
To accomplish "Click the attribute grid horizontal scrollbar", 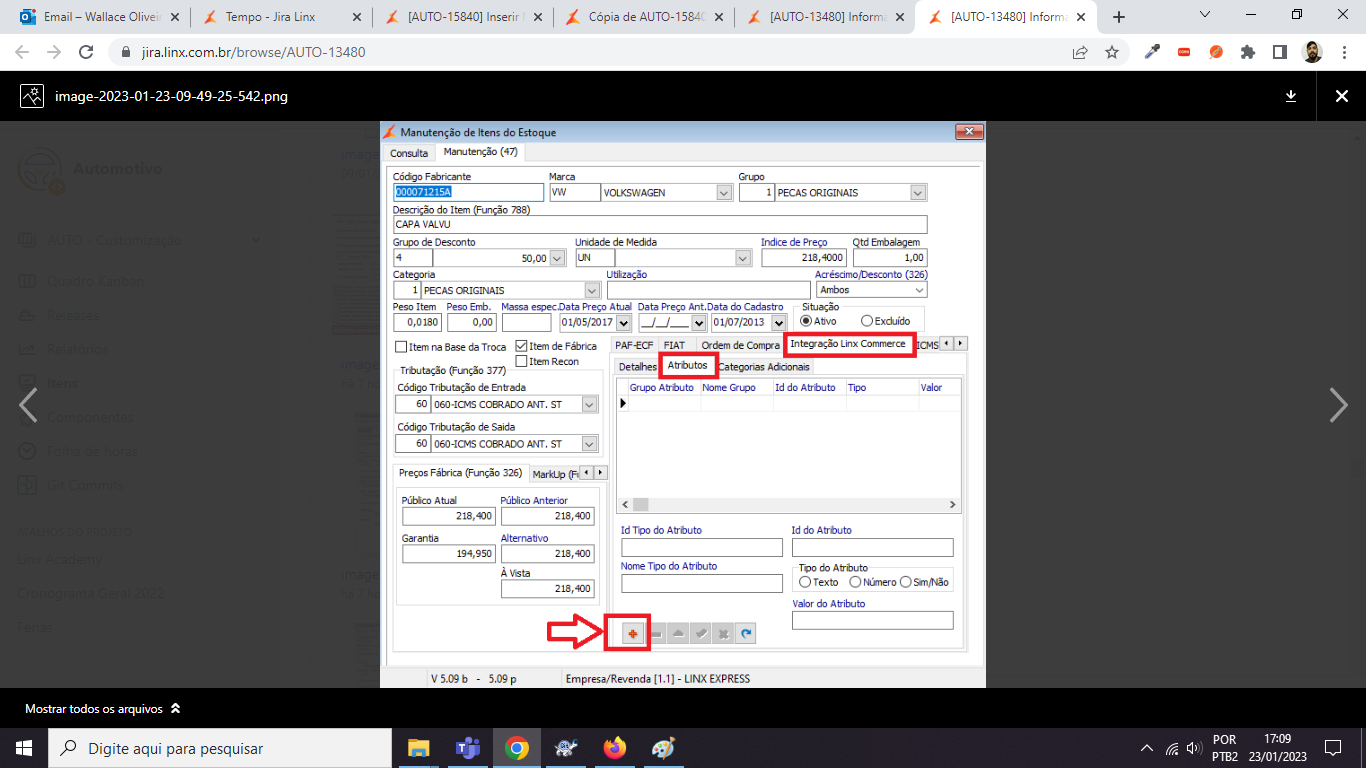I will (x=788, y=505).
